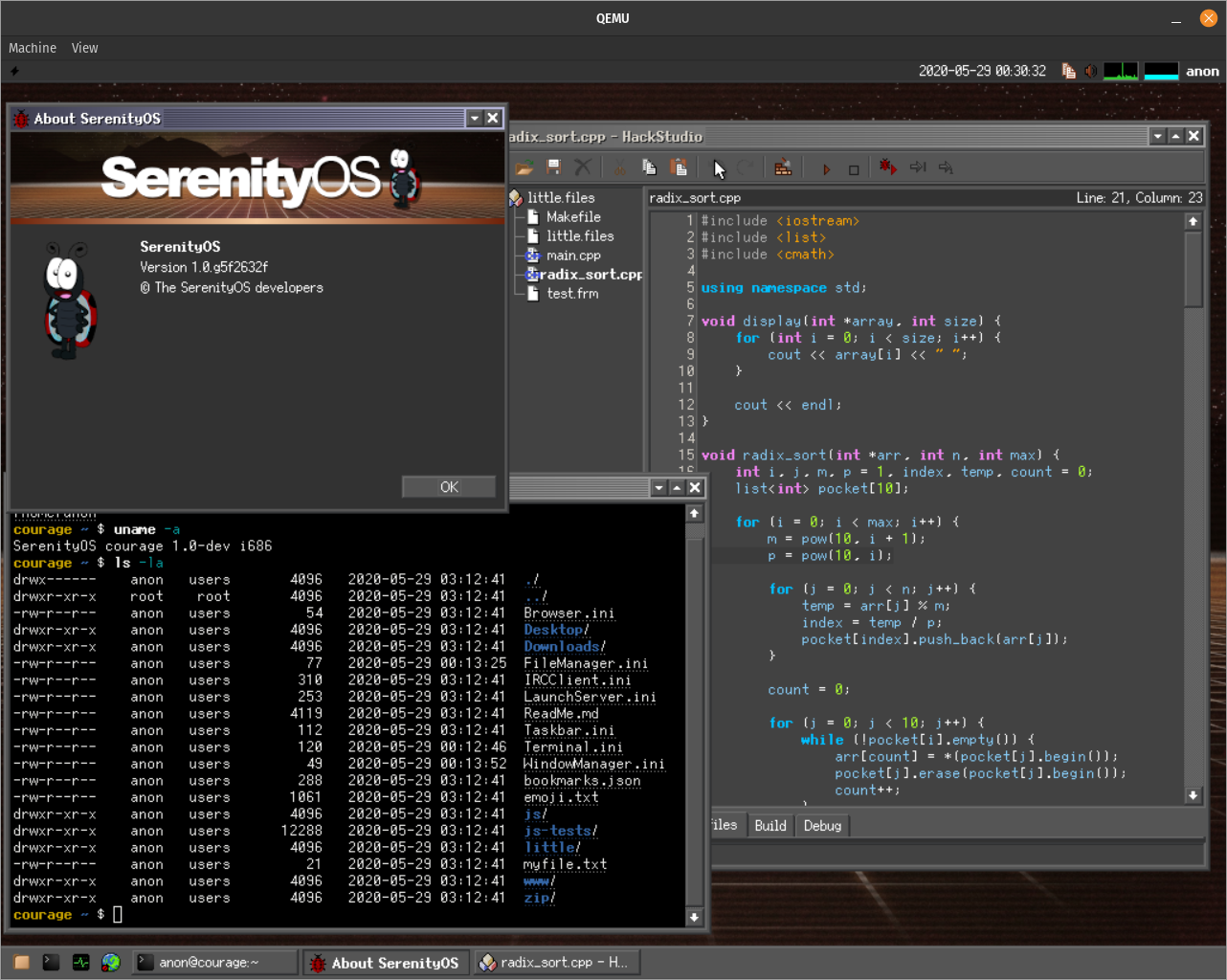Click the 'cout << endl;' line in the code

(x=788, y=405)
